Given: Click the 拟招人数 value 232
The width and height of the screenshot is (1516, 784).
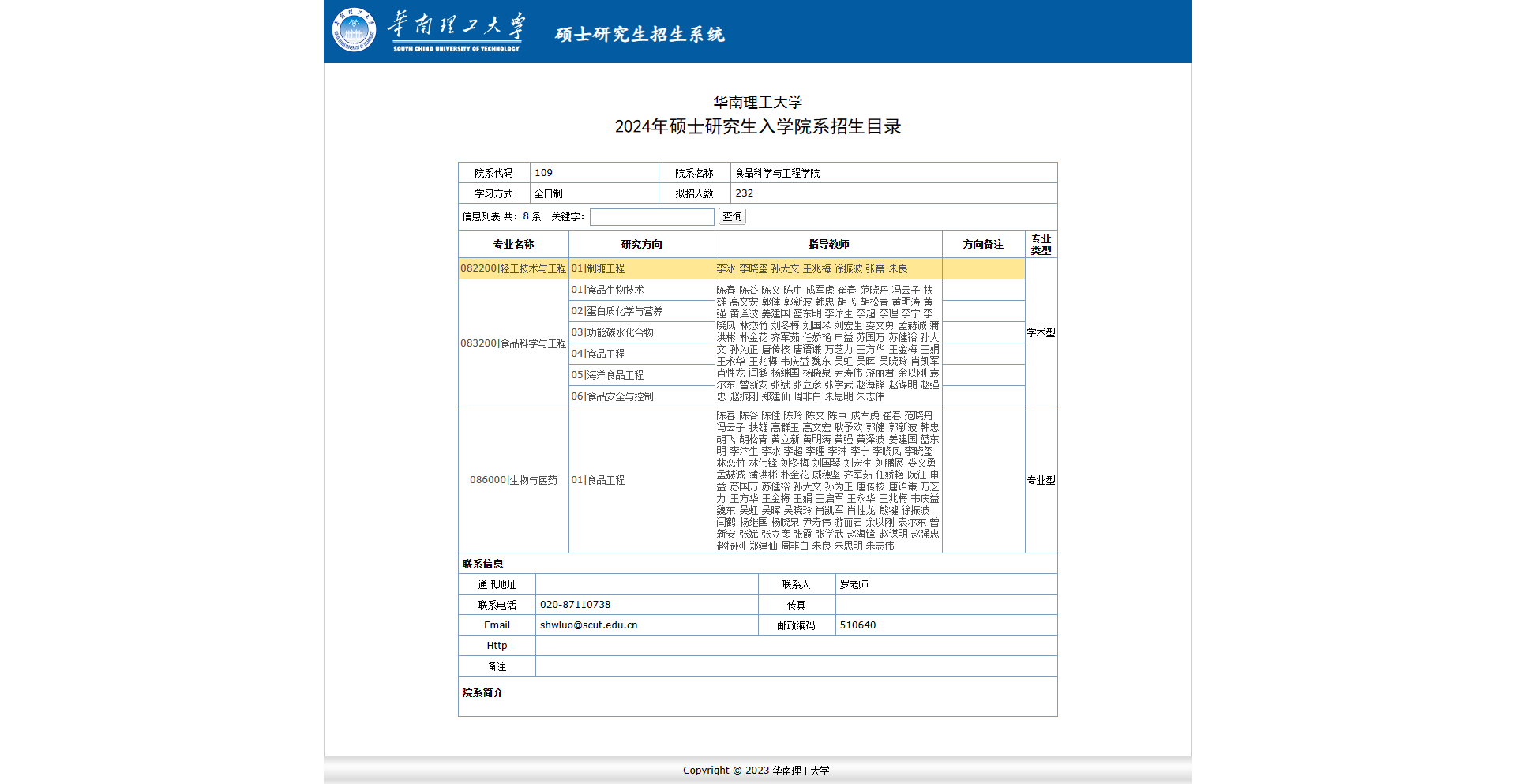Looking at the screenshot, I should pos(744,193).
